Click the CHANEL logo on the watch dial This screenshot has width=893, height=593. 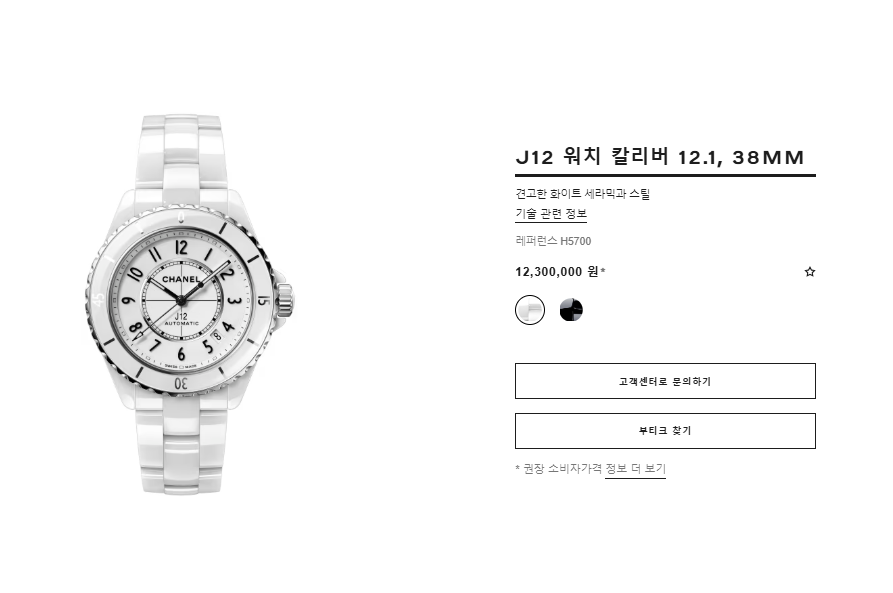181,279
